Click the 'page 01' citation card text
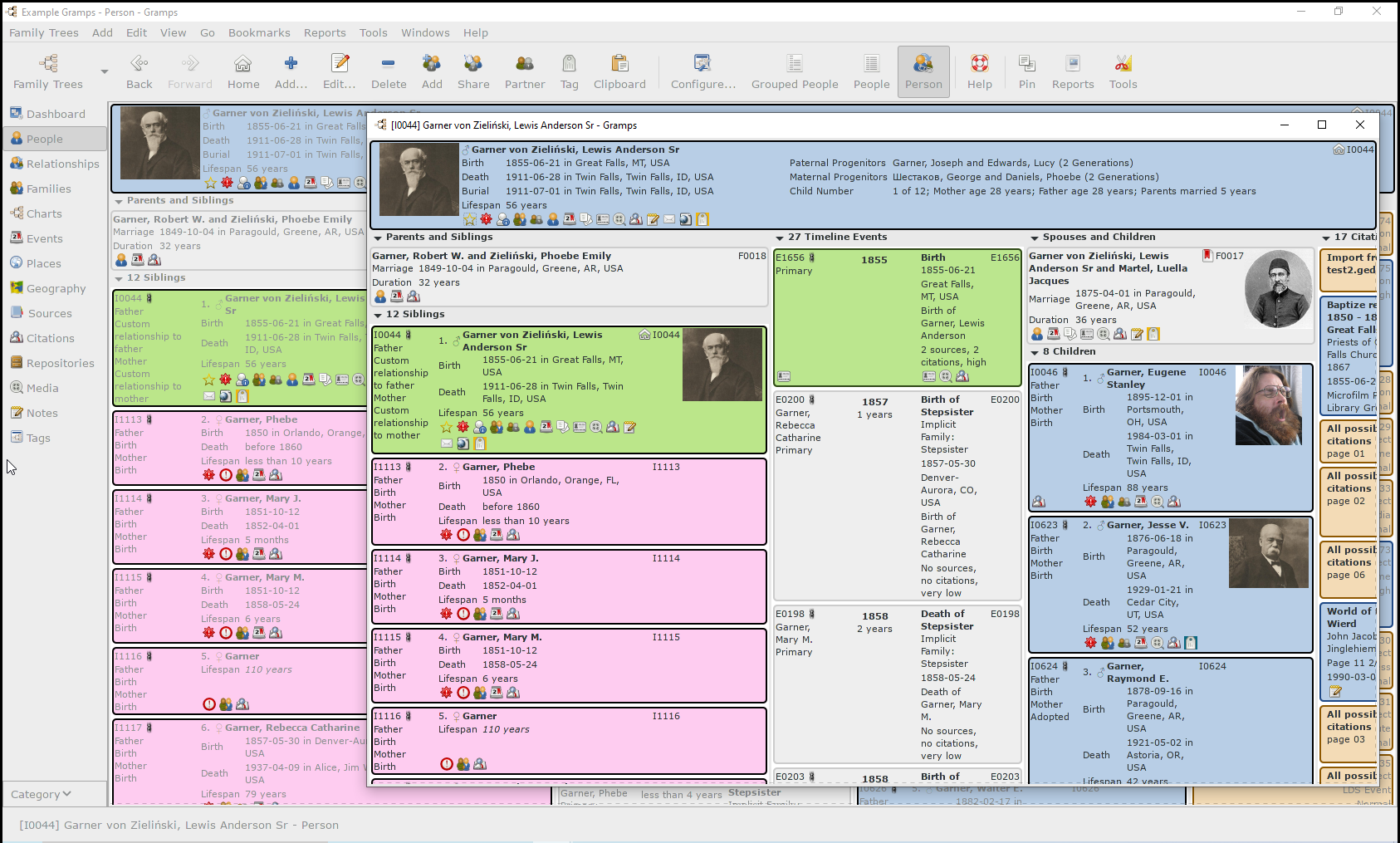This screenshot has width=1400, height=843. coord(1345,453)
